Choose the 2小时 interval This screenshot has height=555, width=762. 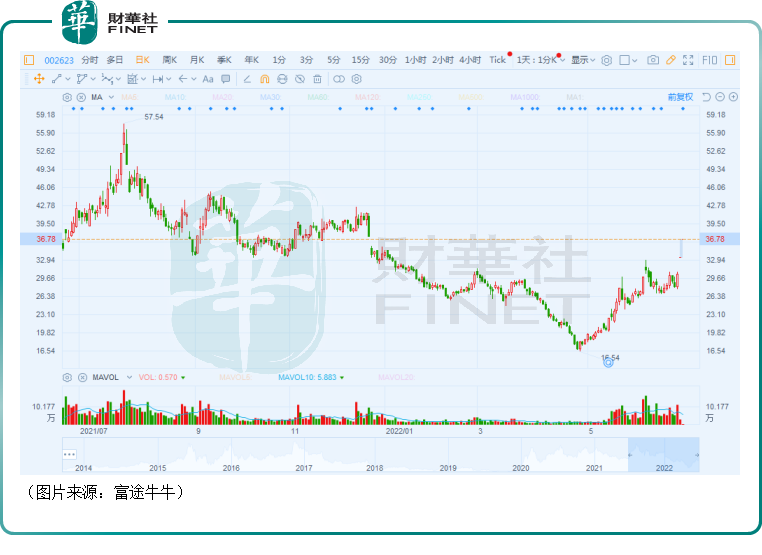coord(443,60)
